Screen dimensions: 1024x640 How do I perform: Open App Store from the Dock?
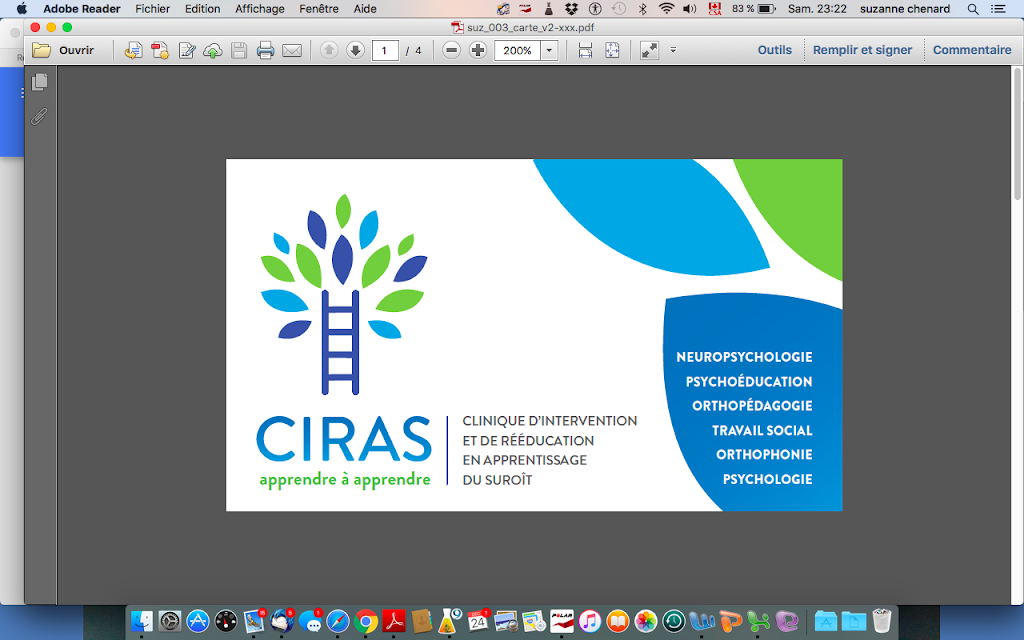[198, 621]
